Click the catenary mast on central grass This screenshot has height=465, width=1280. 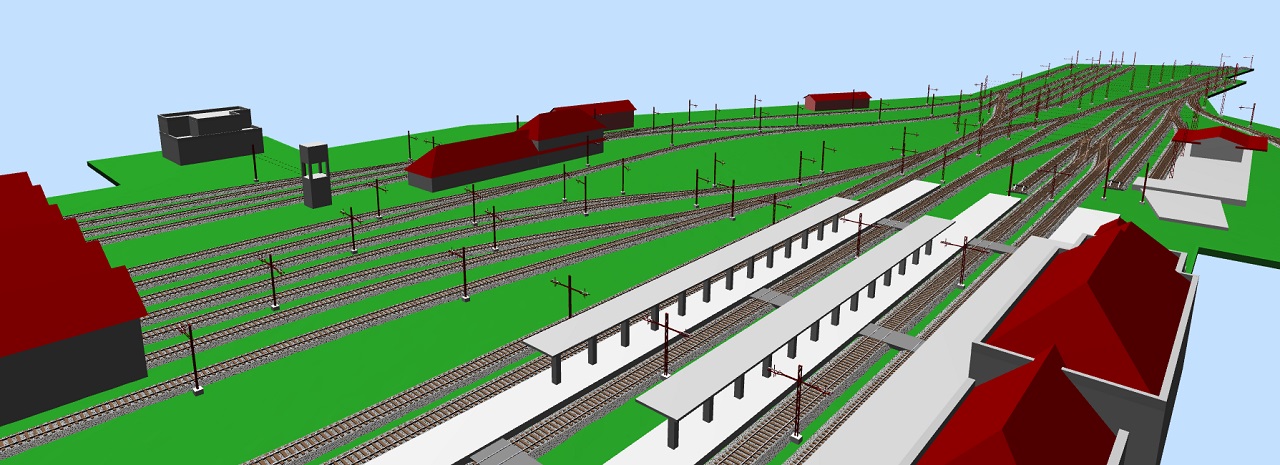click(570, 298)
